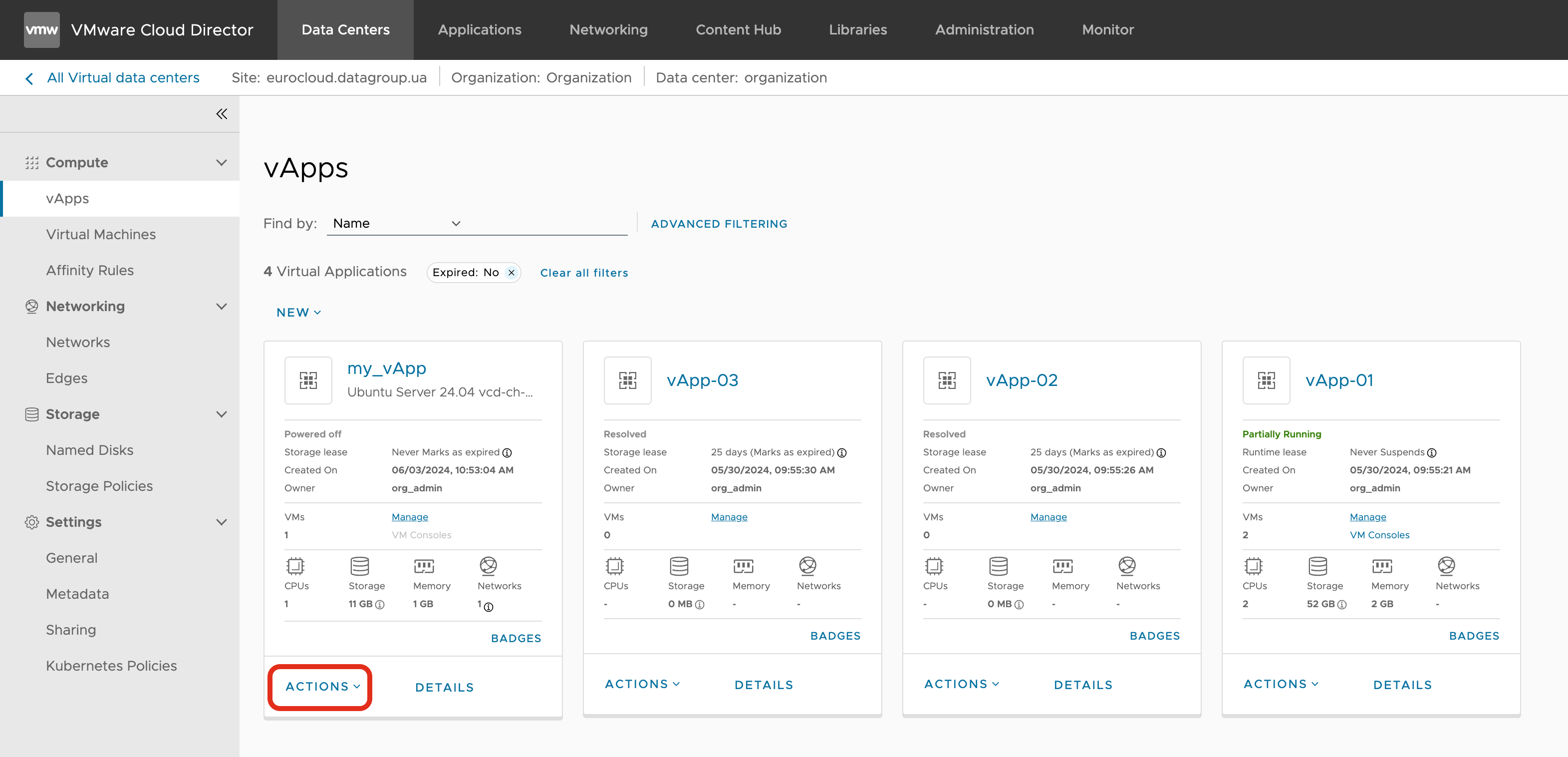Click the Storage icon on my_vApp card

[x=360, y=566]
